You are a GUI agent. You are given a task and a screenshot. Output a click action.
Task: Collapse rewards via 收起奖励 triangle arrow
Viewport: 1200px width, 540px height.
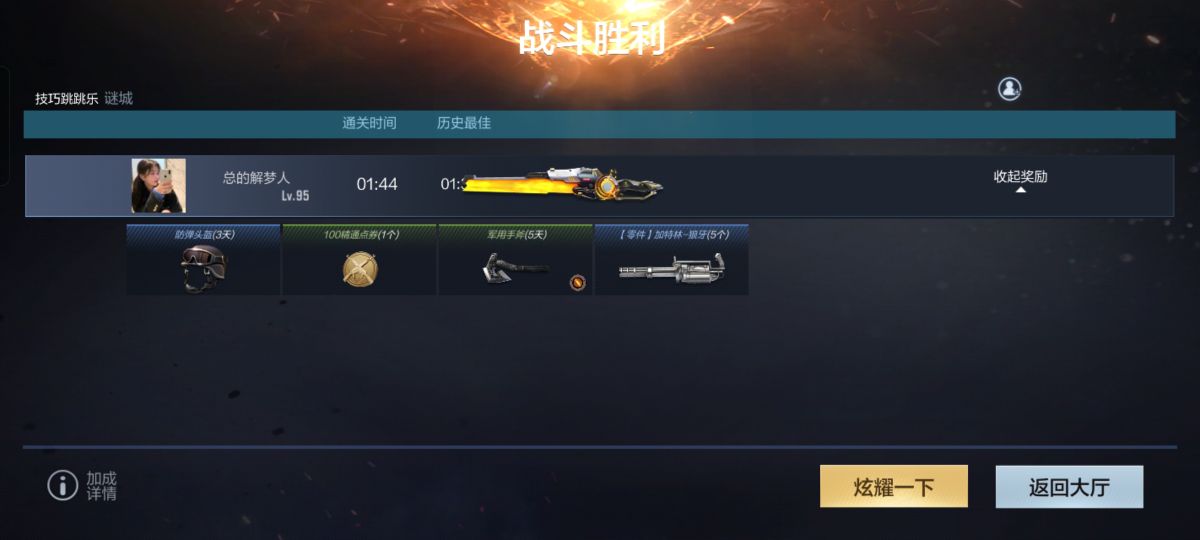tap(1020, 189)
